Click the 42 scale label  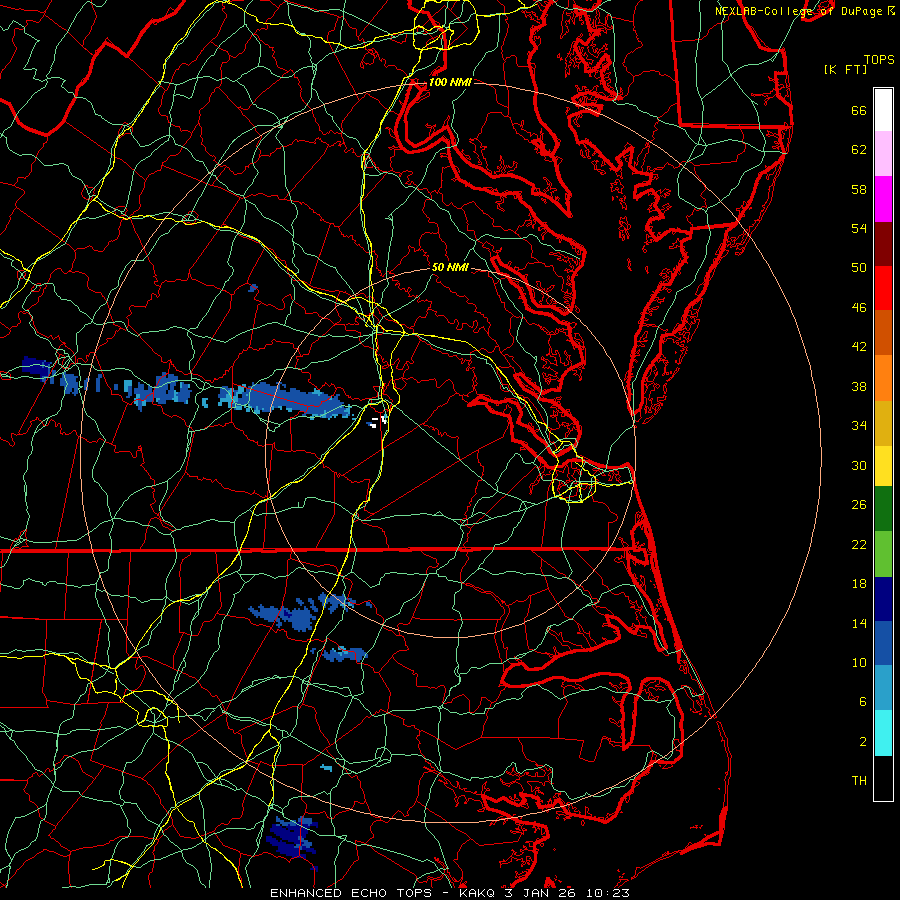859,347
